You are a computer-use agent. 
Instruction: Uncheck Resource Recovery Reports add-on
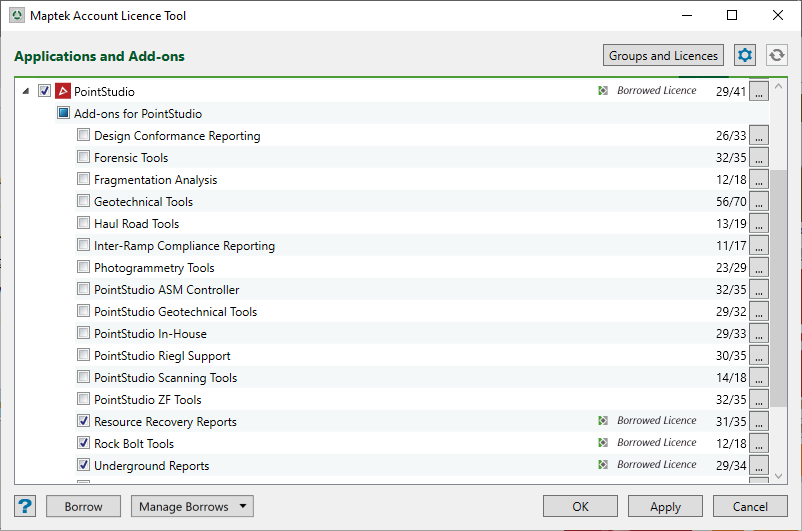pyautogui.click(x=83, y=421)
